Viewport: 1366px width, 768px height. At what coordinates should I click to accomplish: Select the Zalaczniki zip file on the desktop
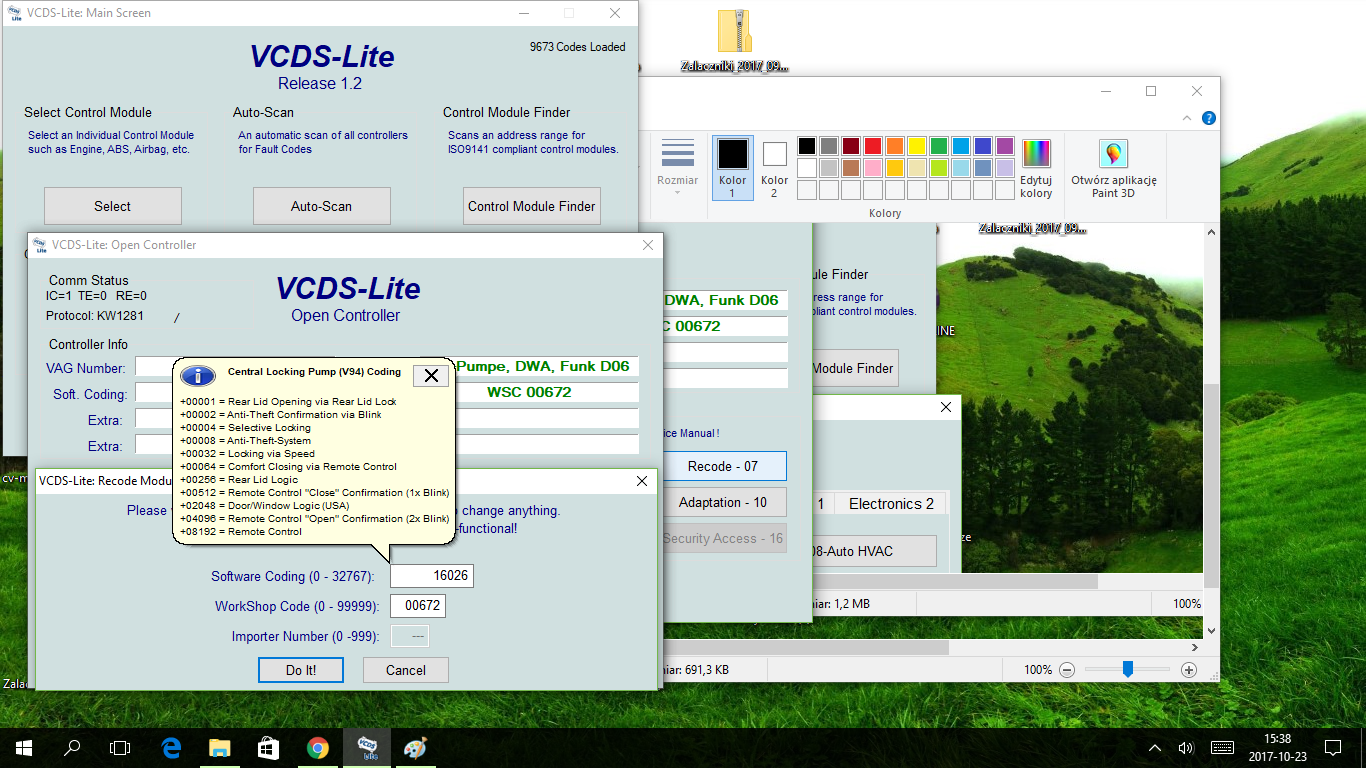tap(734, 42)
